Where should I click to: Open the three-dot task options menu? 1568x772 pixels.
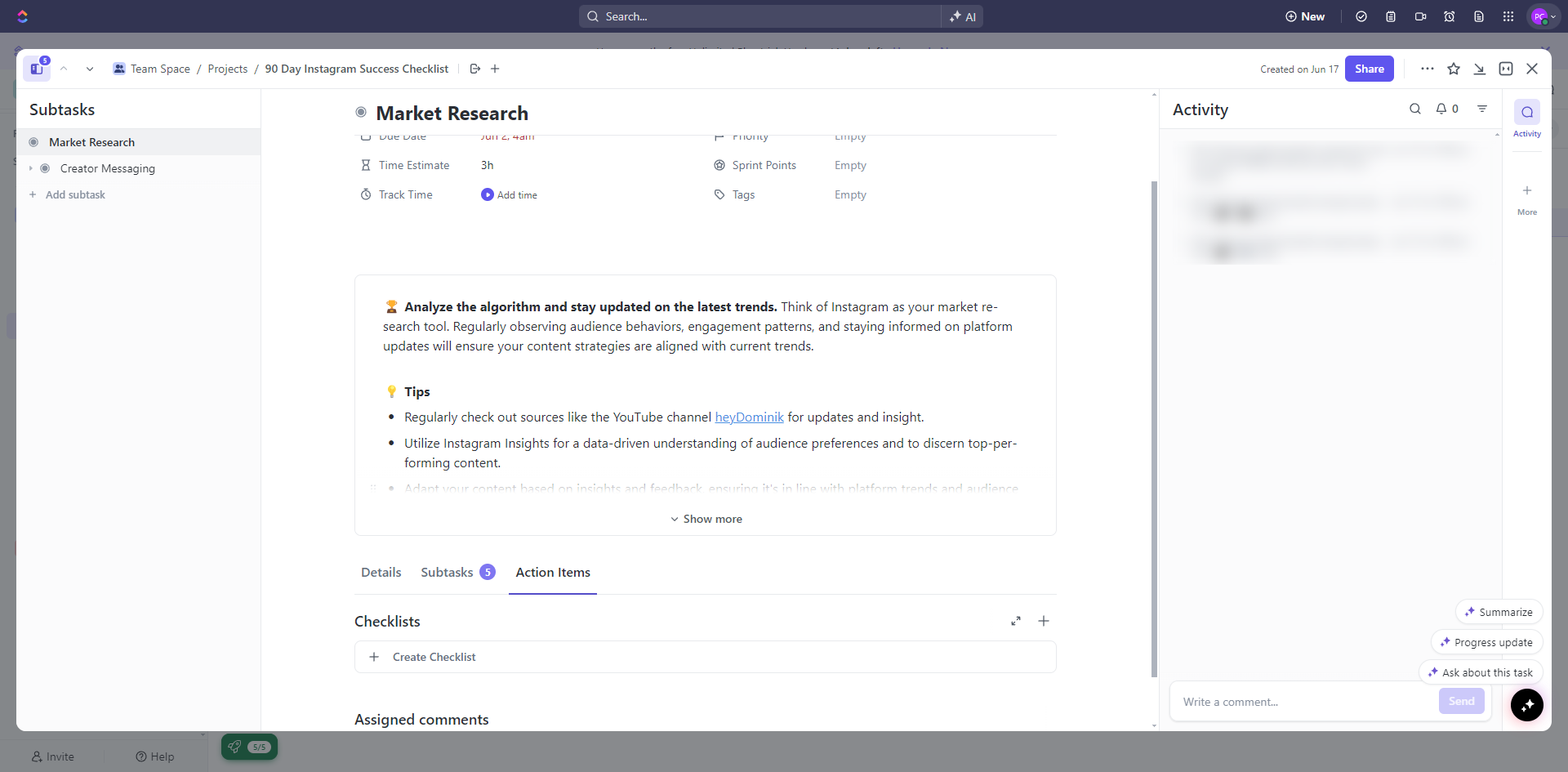[1427, 69]
